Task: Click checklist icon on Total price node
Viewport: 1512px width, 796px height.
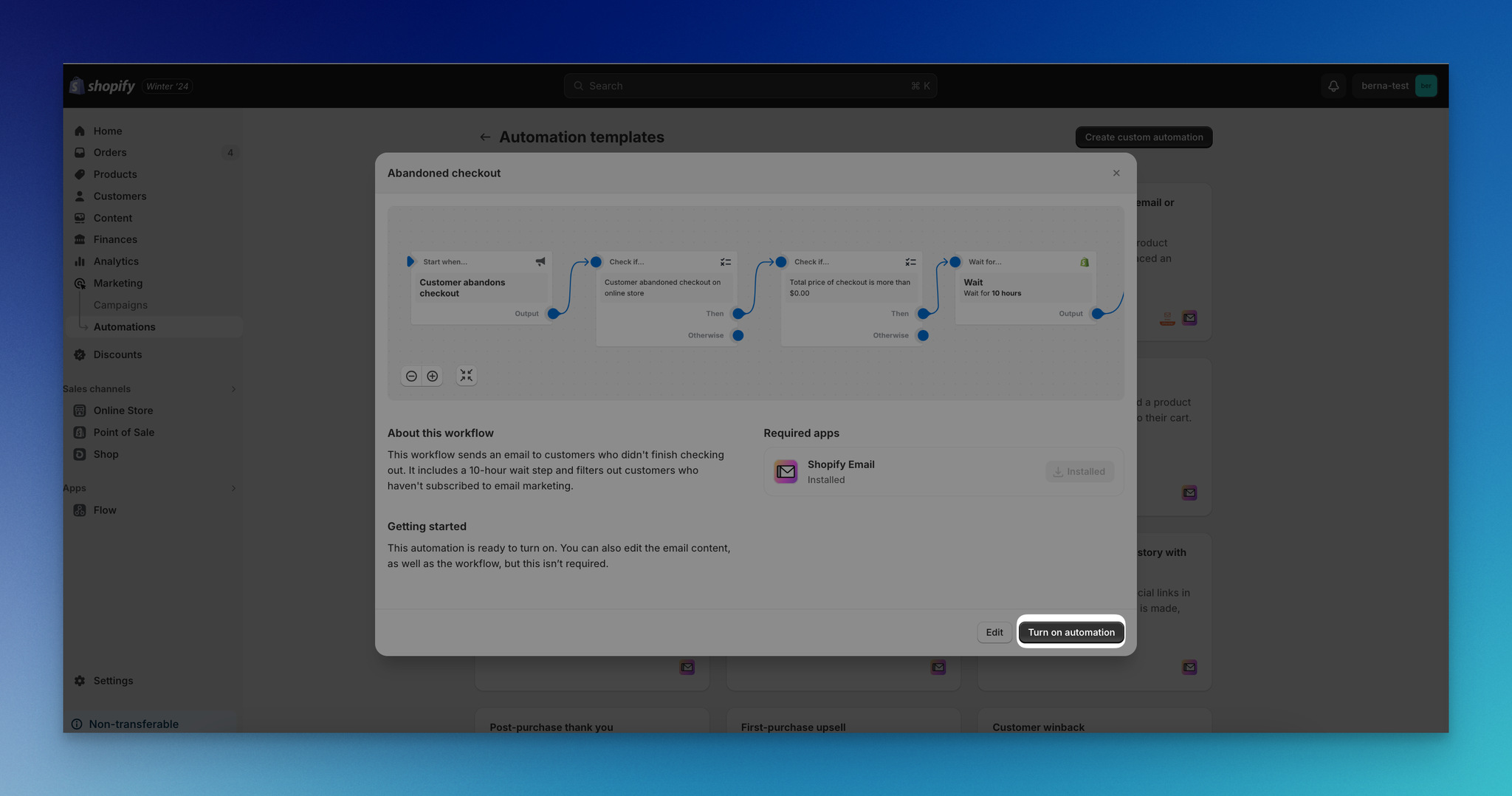Action: tap(911, 262)
